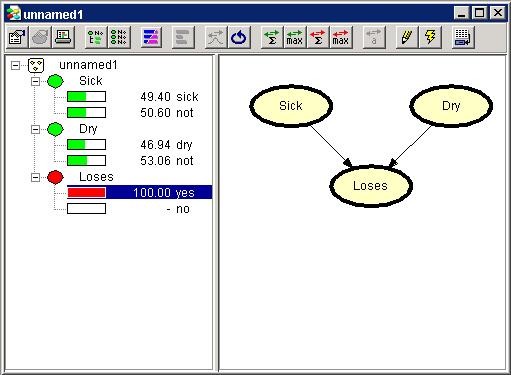This screenshot has height=375, width=511.
Task: Click the greyed-out cloud icon in toolbar
Action: click(40, 37)
